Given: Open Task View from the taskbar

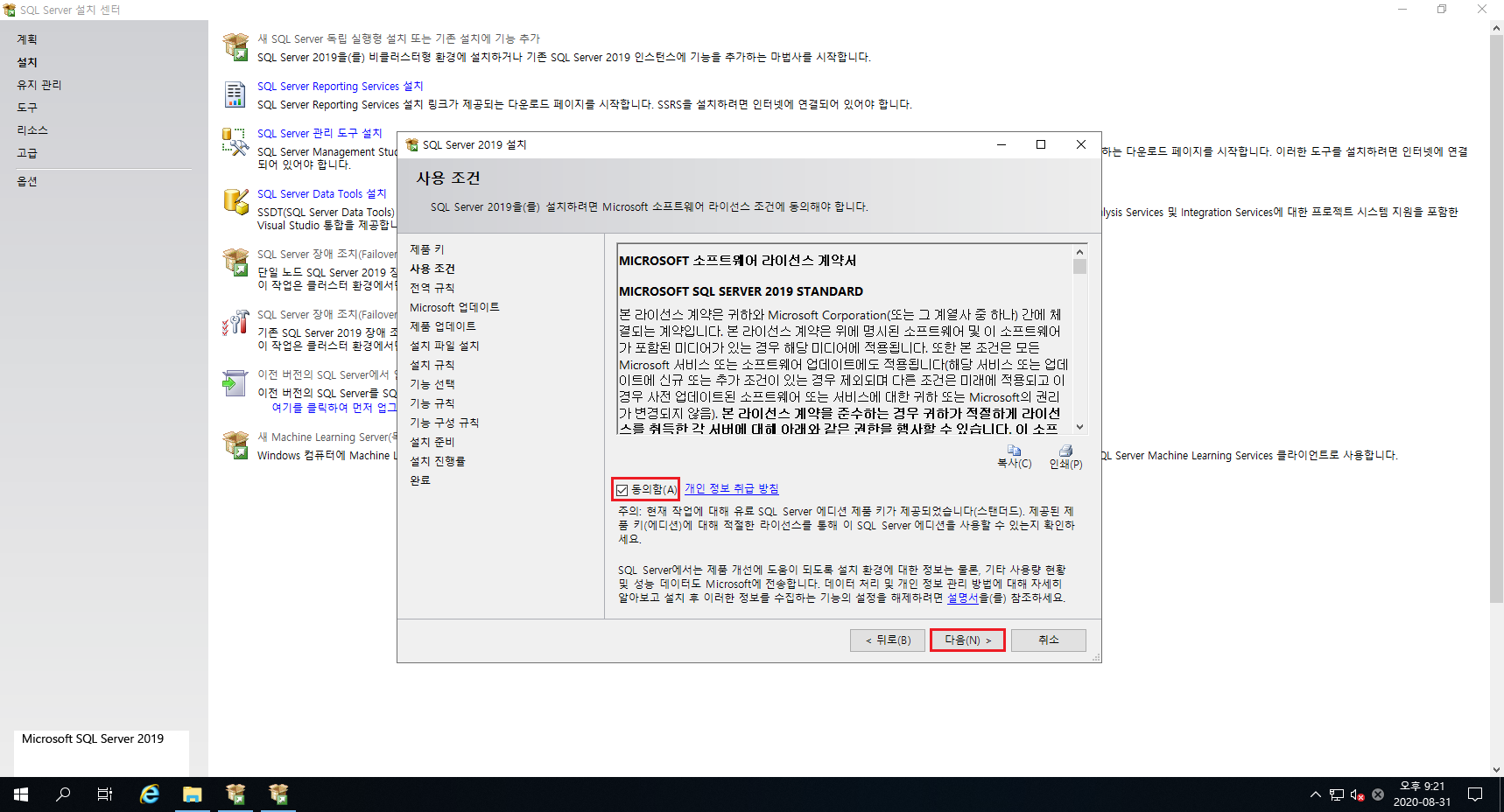Looking at the screenshot, I should pos(105,794).
